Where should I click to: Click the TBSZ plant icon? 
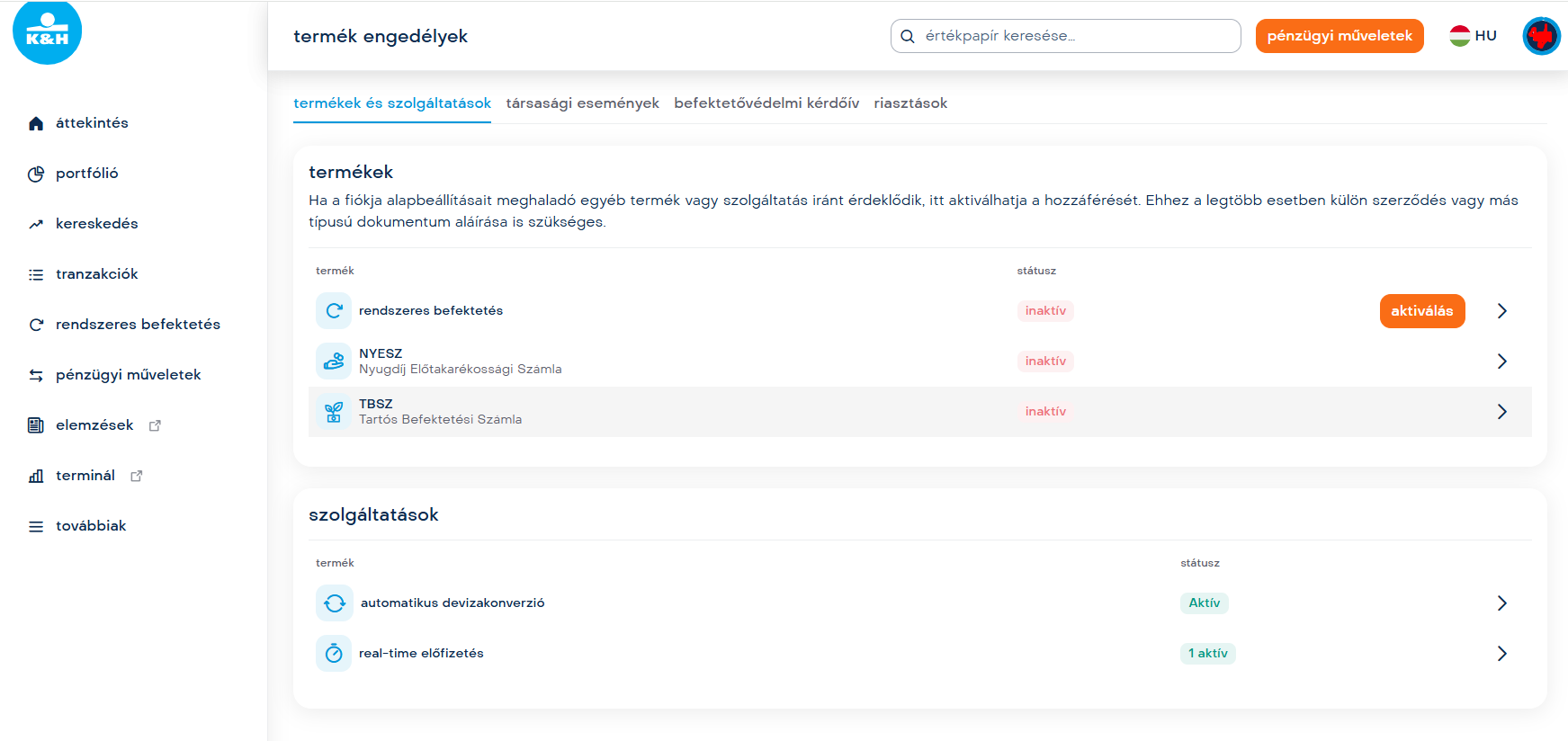tap(334, 412)
